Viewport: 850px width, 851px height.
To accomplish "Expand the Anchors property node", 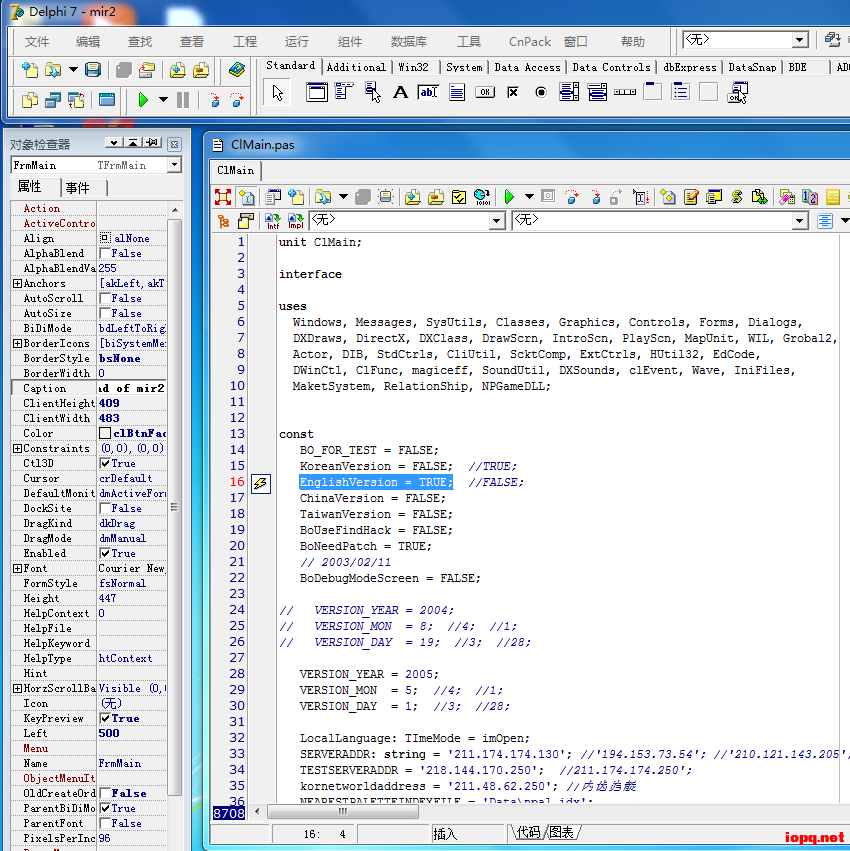I will [17, 284].
